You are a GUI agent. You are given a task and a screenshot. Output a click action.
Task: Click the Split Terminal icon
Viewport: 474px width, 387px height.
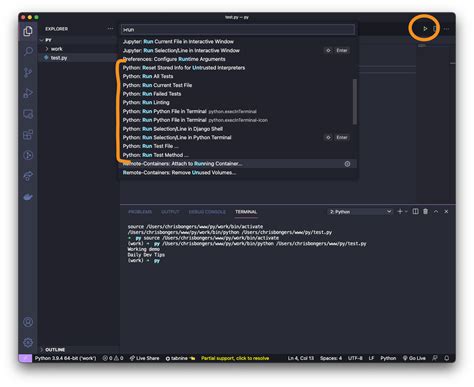coord(415,211)
